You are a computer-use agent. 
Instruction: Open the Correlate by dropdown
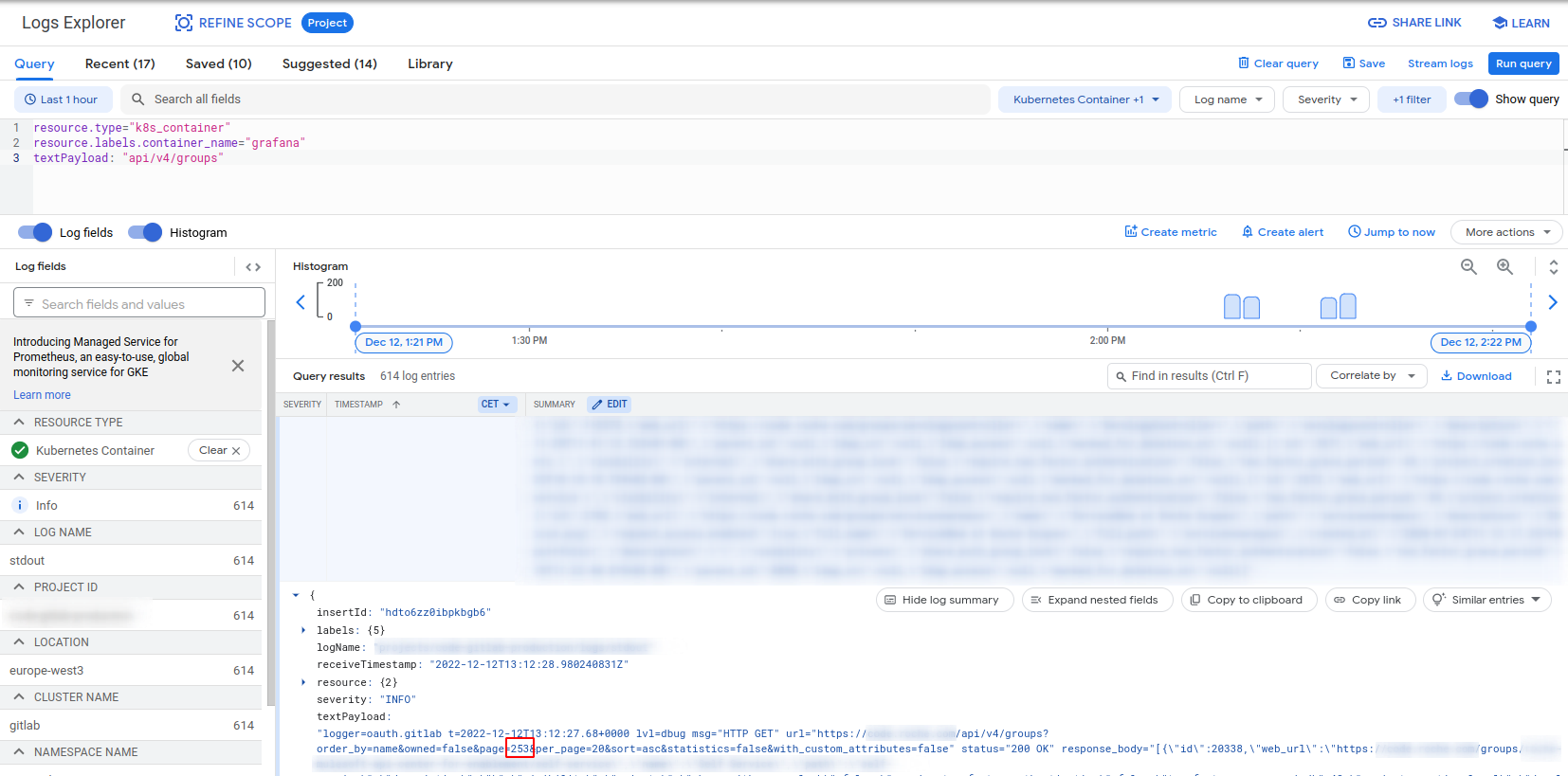pyautogui.click(x=1372, y=376)
